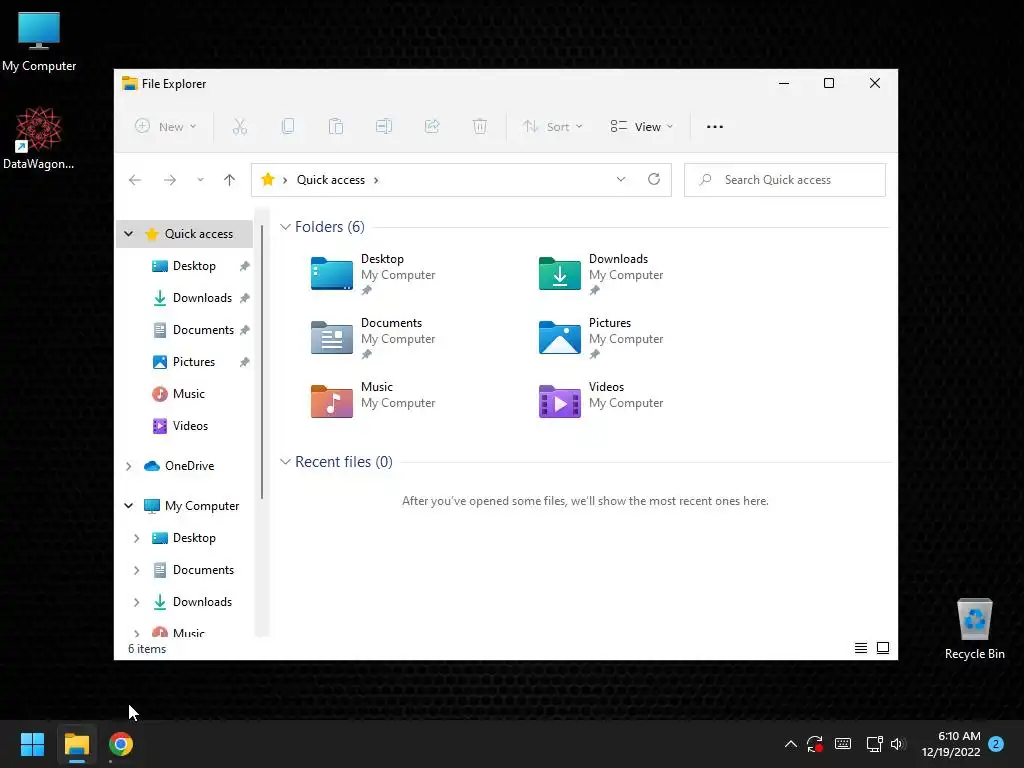Click Quick access breadcrumb in address bar
Screen dimensions: 1024x768
click(330, 180)
